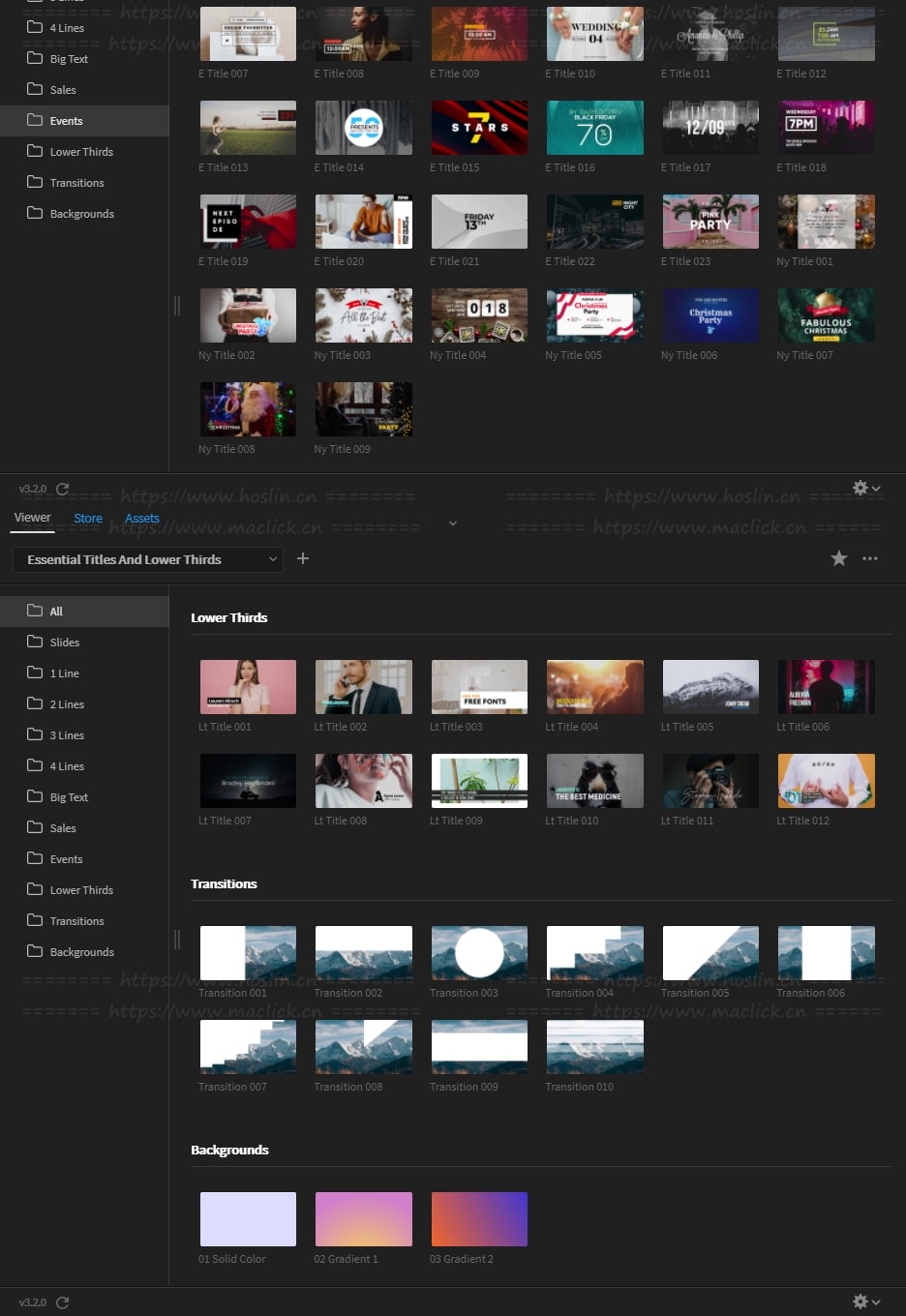Expand the small chevron right of the Assets tab
Viewport: 906px width, 1316px height.
coord(453,523)
